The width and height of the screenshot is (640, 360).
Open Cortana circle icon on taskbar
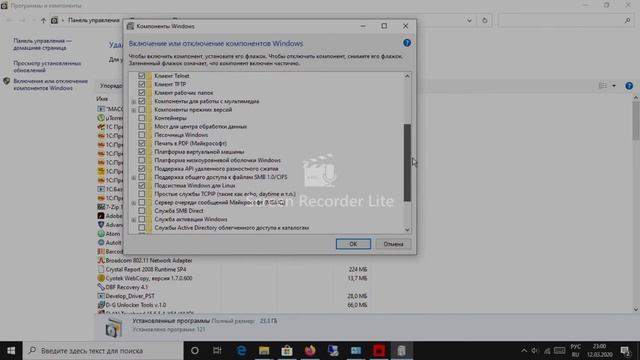pos(195,351)
